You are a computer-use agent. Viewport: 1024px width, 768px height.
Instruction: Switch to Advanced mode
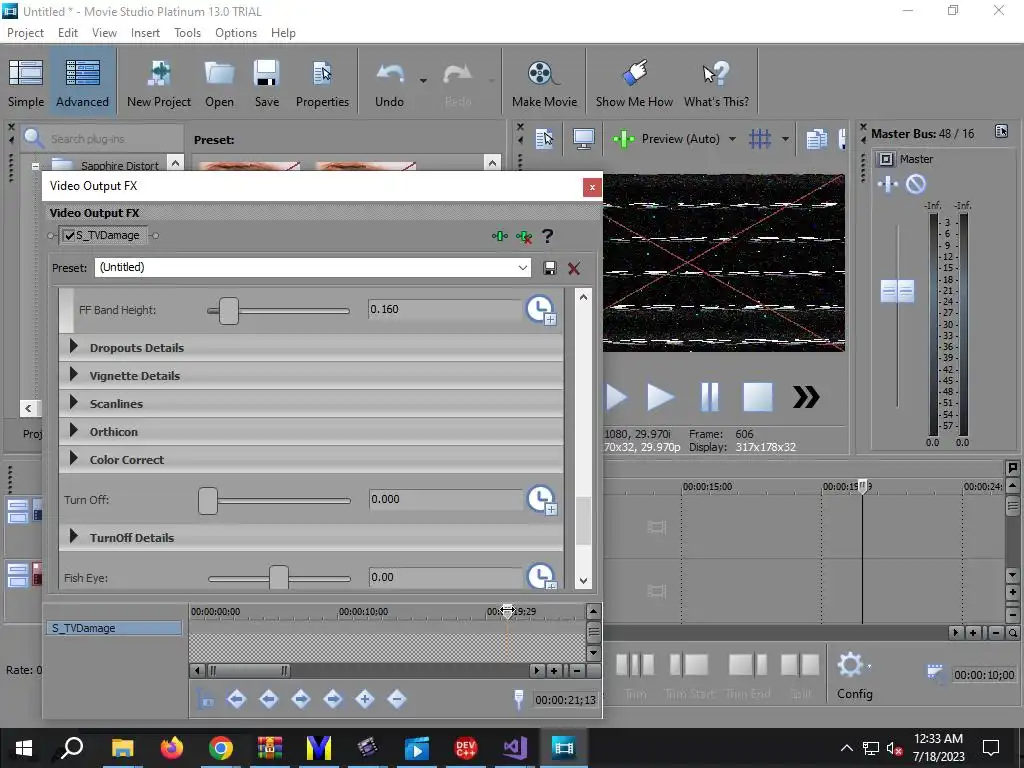pos(82,83)
